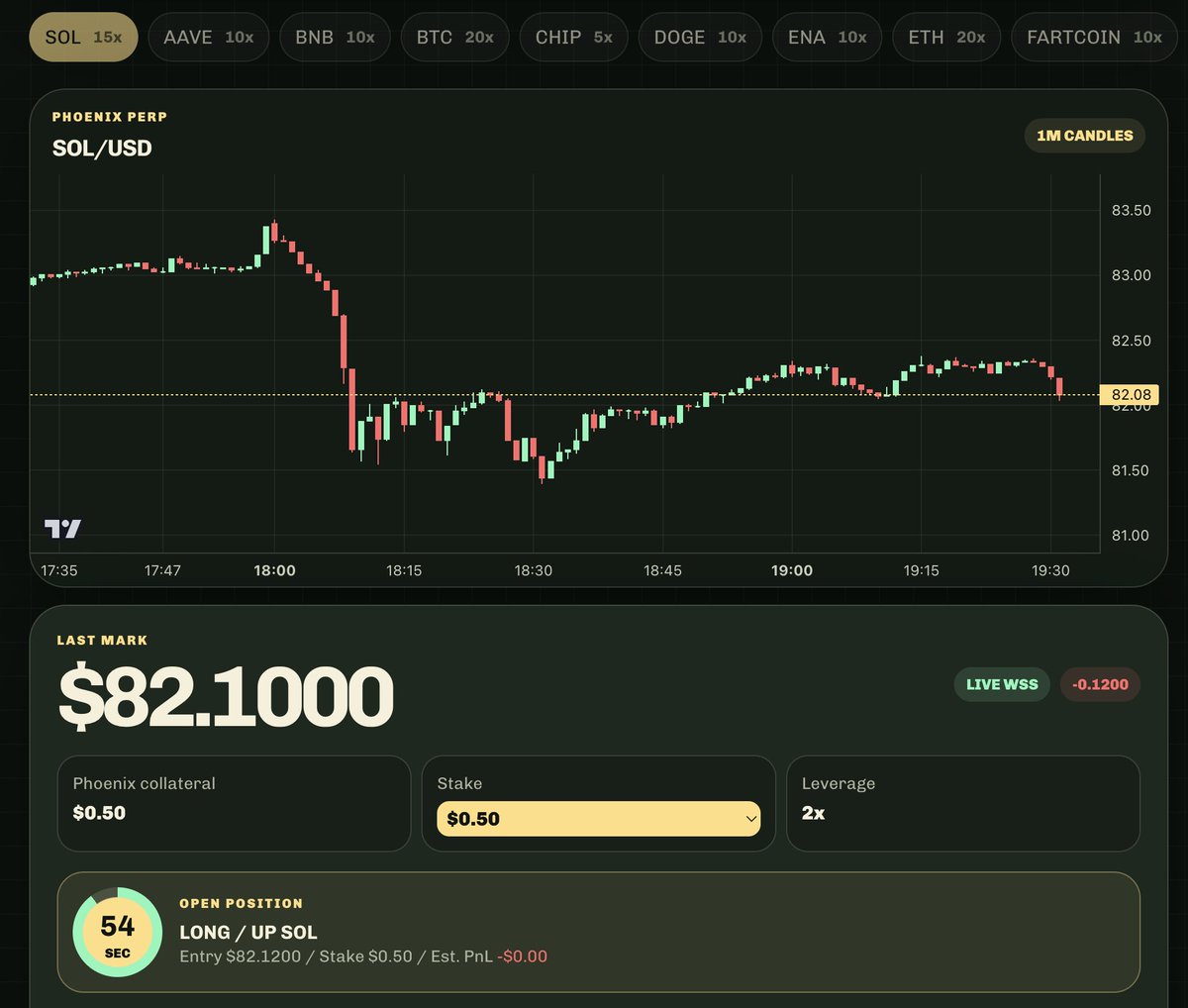The height and width of the screenshot is (1008, 1188).
Task: Click the 19:00 time axis label
Action: tap(792, 570)
